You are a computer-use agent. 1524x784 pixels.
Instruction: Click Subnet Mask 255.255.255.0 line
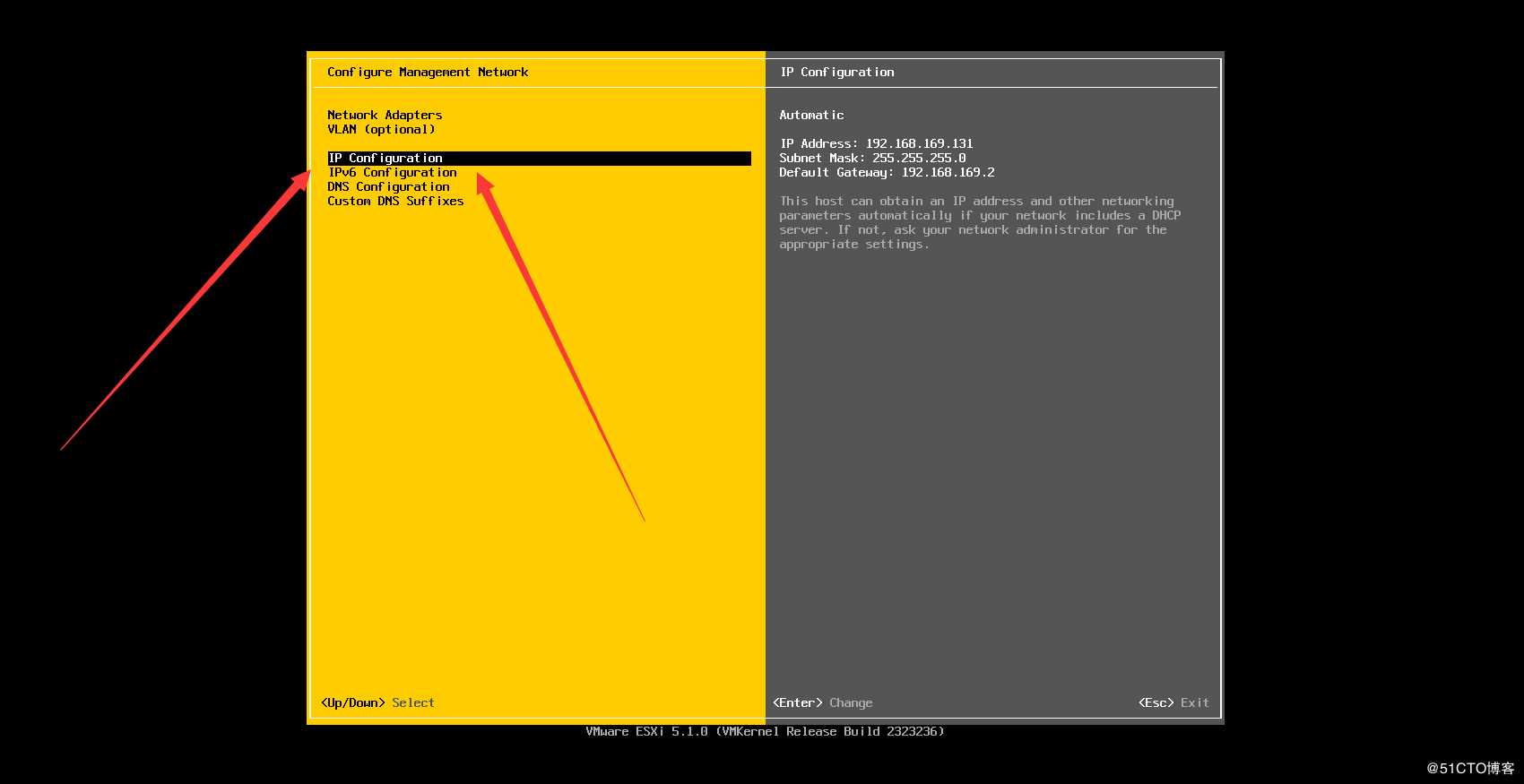(x=872, y=158)
